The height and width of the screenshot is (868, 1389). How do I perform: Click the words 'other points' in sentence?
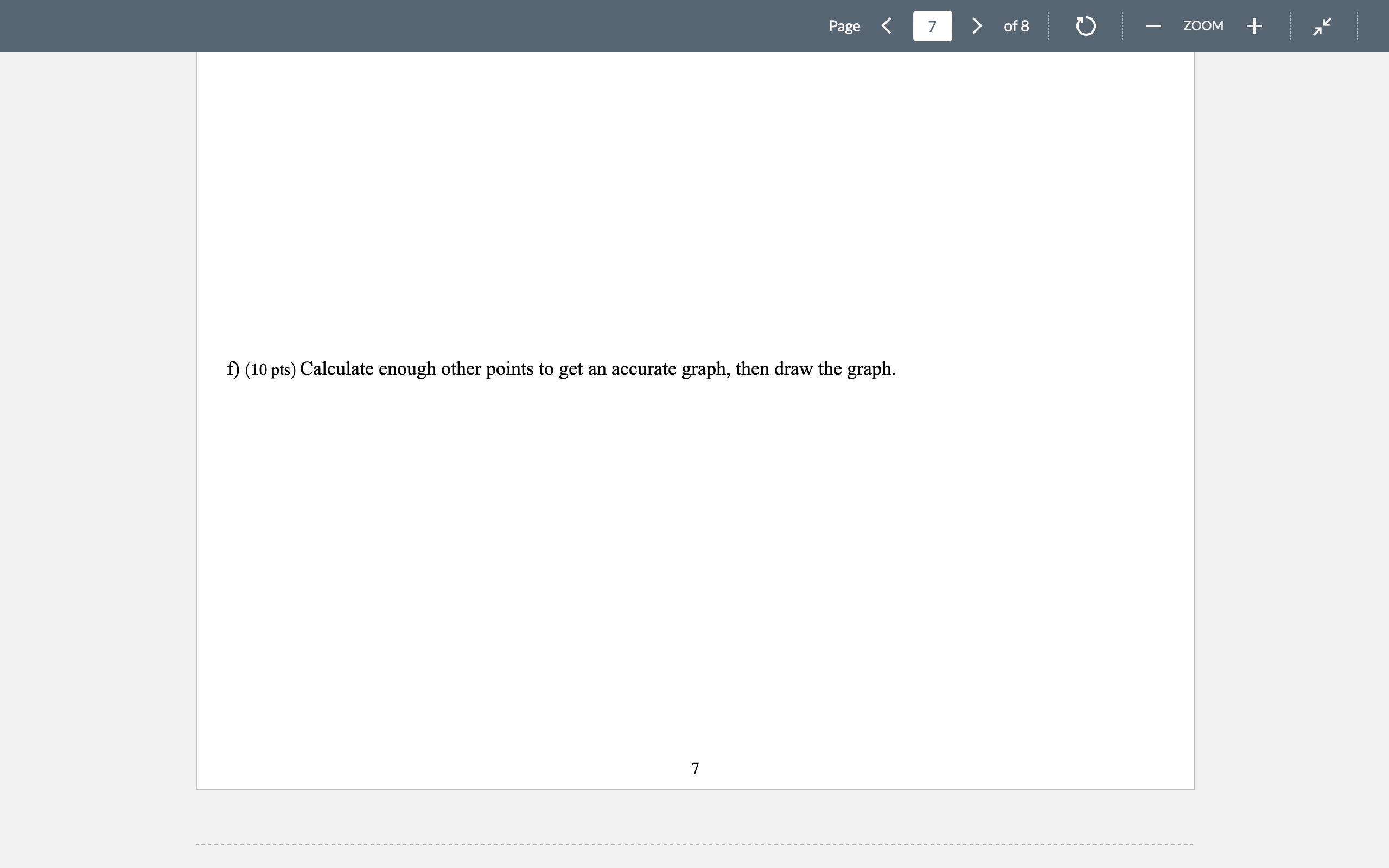point(487,368)
